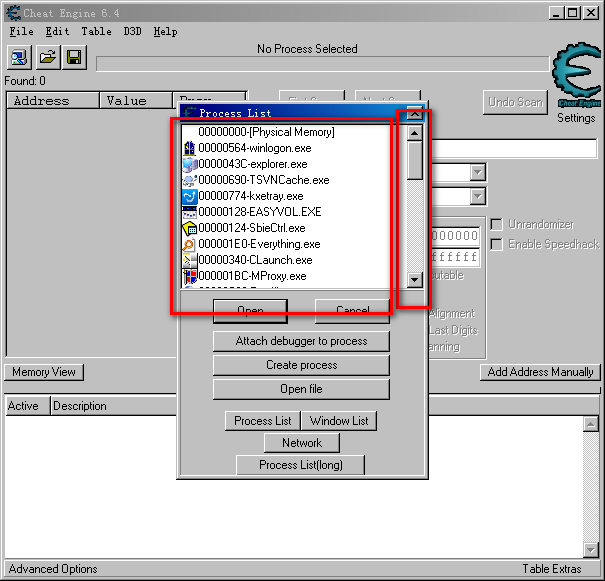This screenshot has height=581, width=605.
Task: Choose the Everything.exe process entry
Action: pos(258,244)
